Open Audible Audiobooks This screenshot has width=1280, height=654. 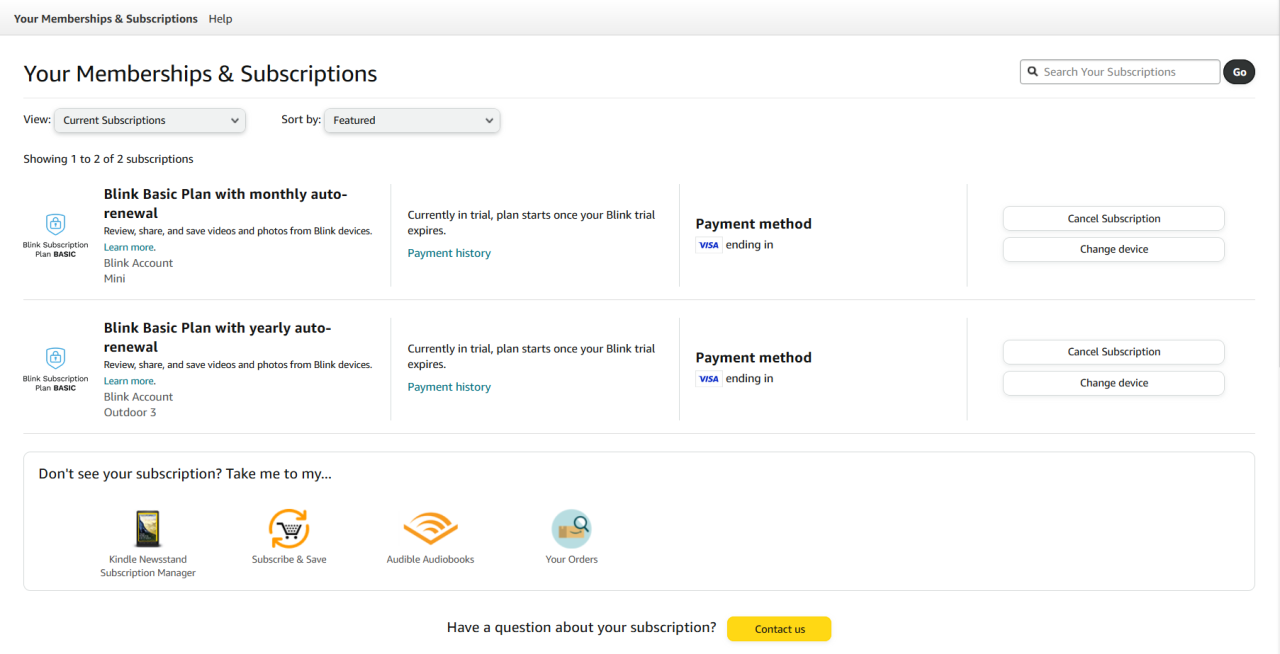tap(430, 527)
